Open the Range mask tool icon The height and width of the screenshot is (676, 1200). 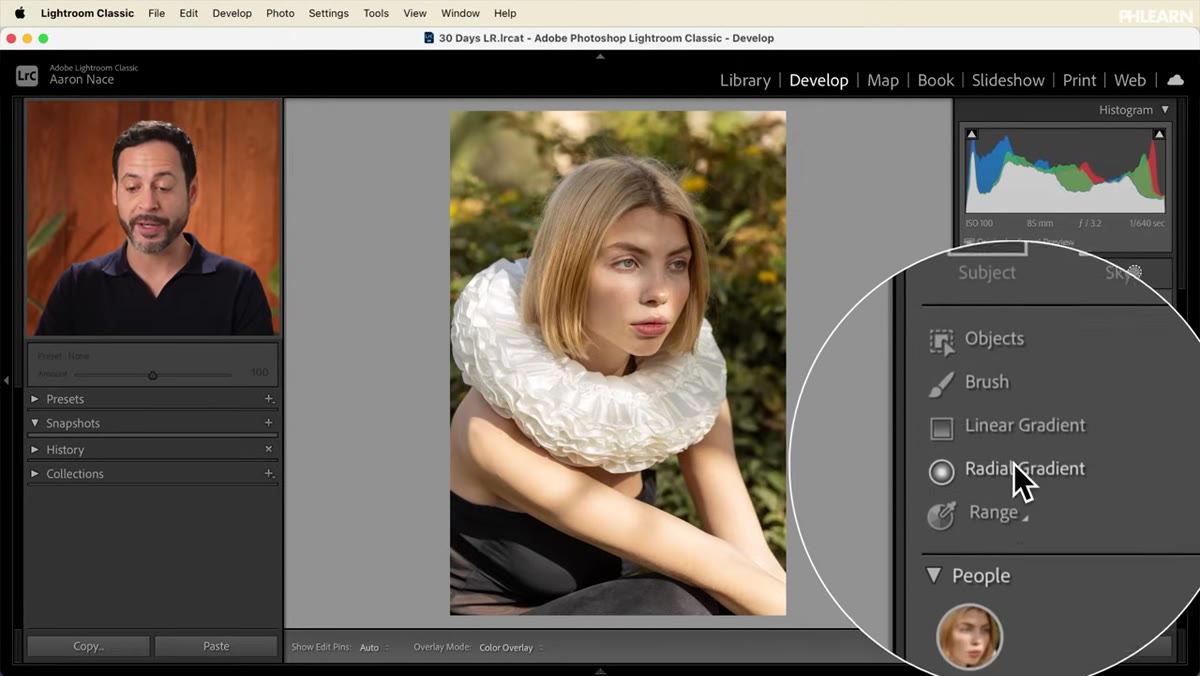[x=941, y=515]
